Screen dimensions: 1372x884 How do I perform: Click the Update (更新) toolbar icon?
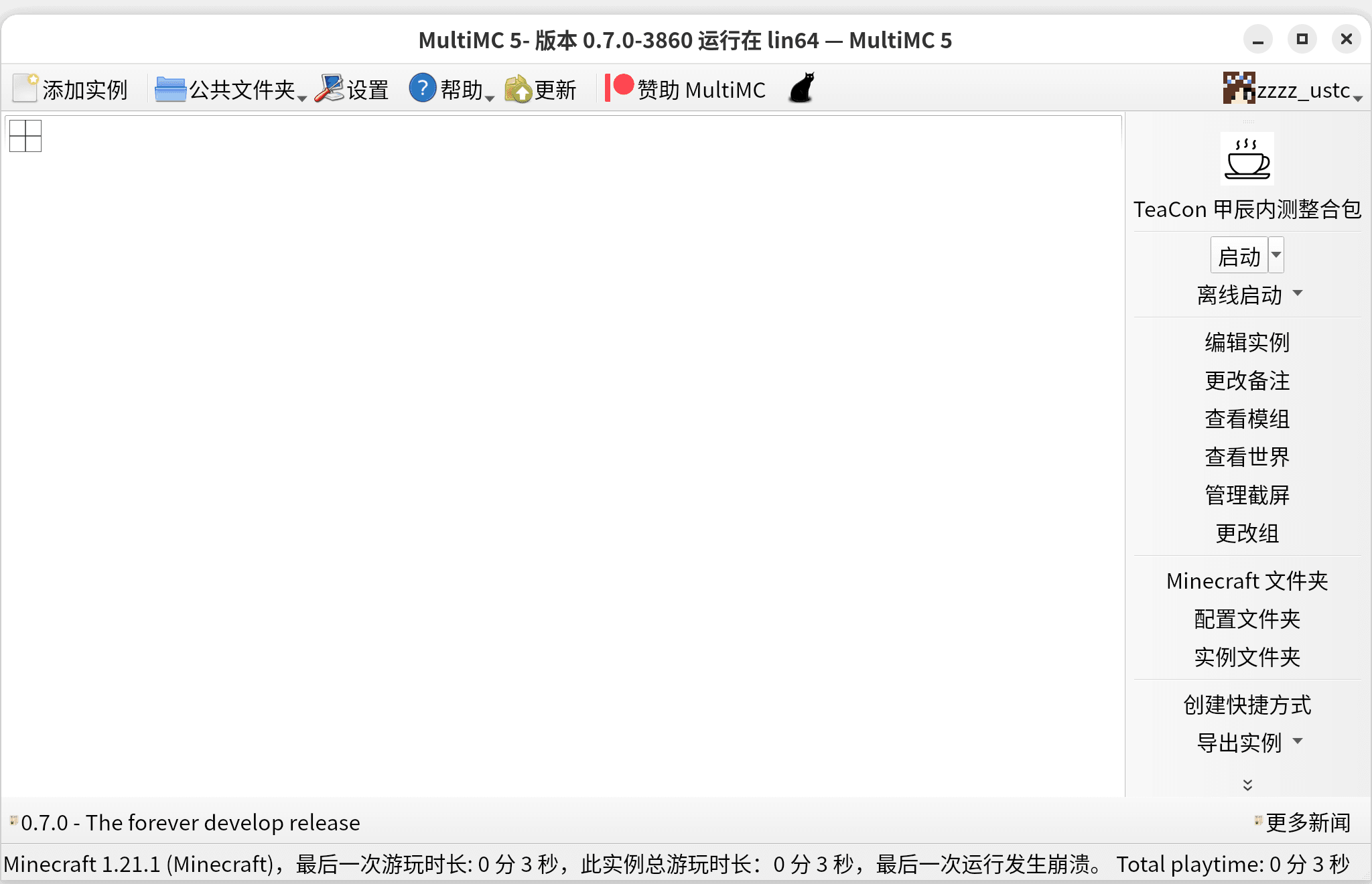point(518,88)
